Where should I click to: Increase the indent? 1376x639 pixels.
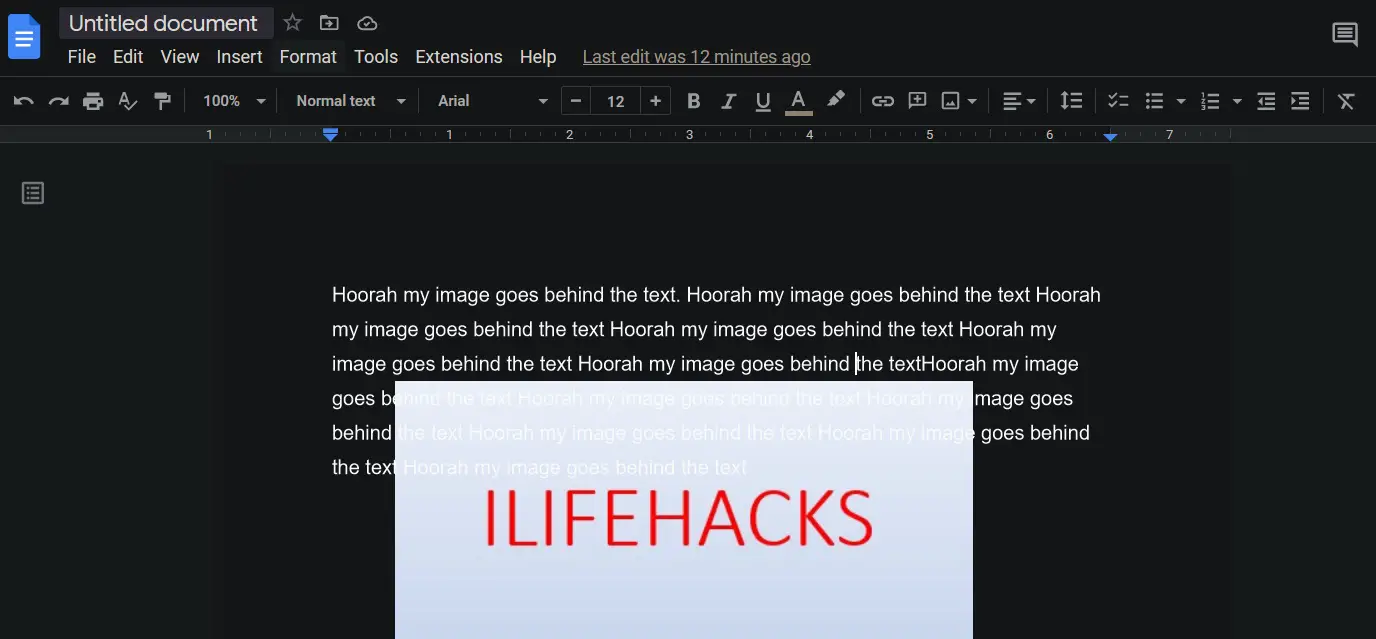[x=1300, y=101]
